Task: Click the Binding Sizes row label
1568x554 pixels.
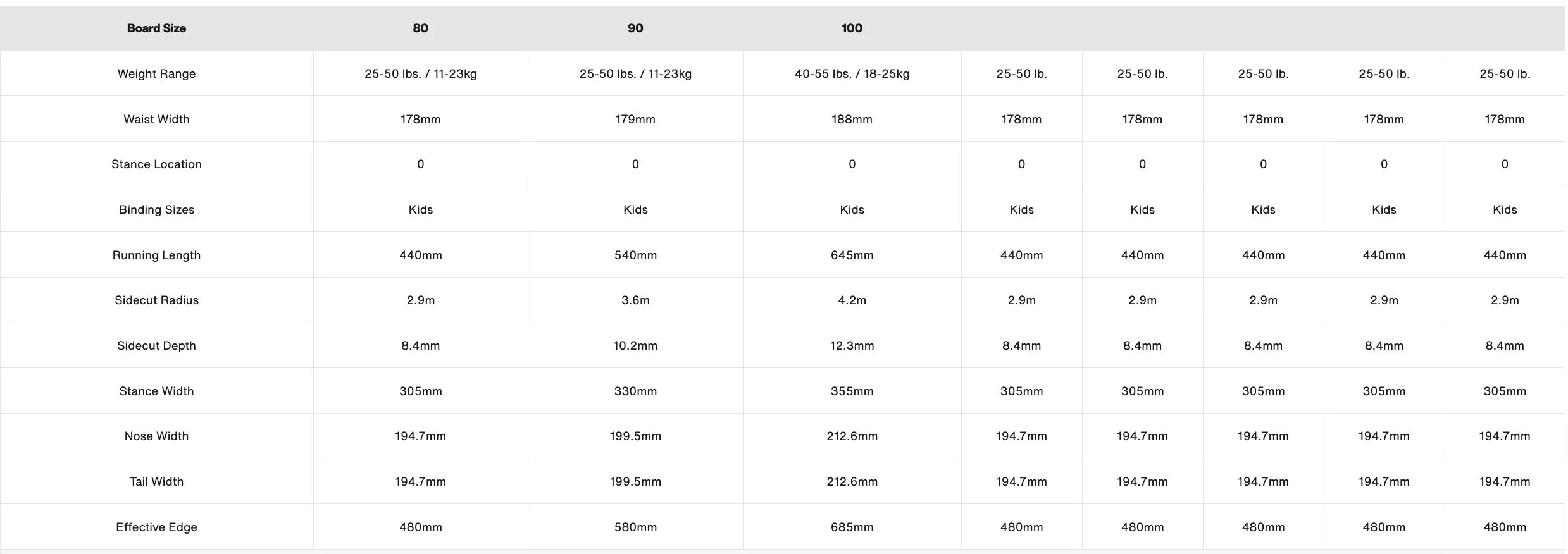Action: (x=156, y=210)
